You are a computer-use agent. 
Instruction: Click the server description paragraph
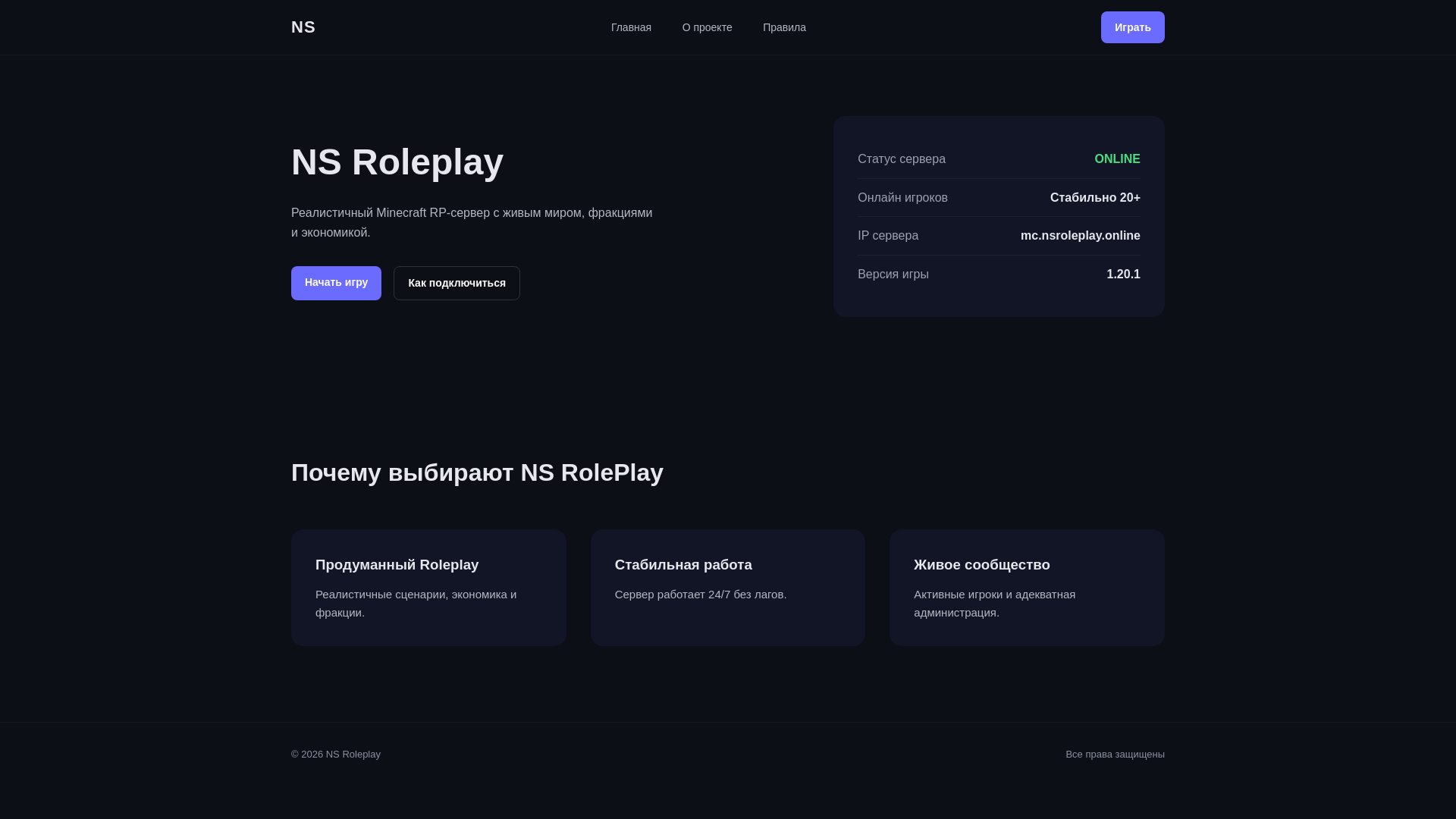(x=472, y=223)
